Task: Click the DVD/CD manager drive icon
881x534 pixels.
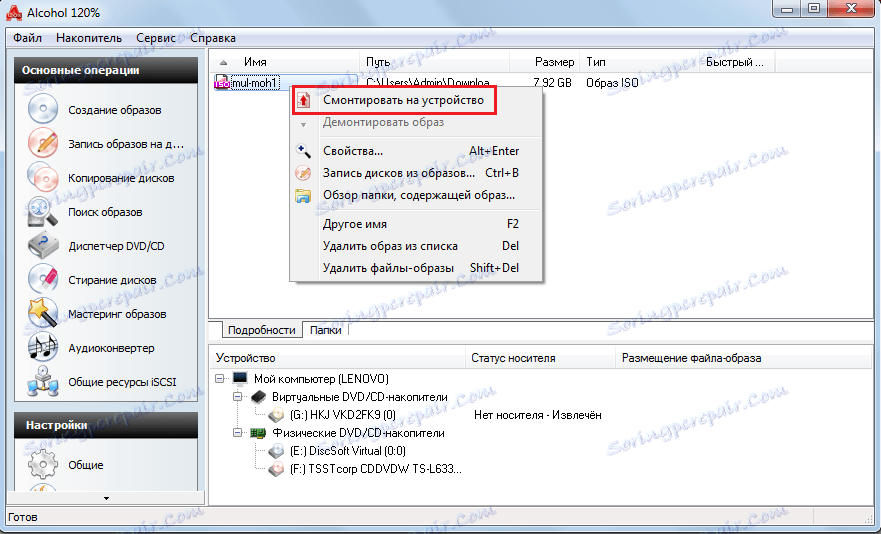Action: [x=43, y=246]
